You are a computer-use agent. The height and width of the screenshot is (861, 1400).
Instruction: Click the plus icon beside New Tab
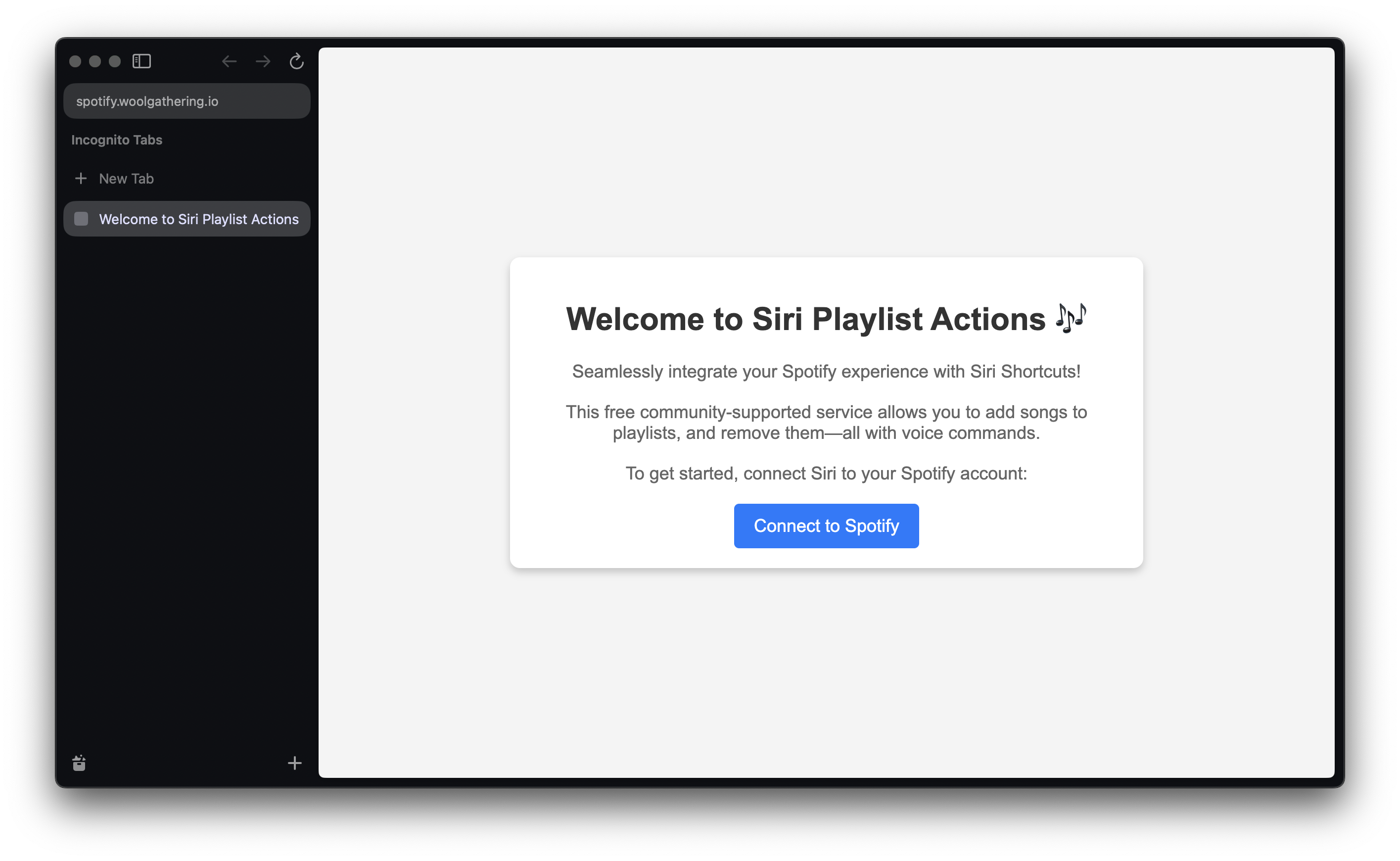[81, 179]
